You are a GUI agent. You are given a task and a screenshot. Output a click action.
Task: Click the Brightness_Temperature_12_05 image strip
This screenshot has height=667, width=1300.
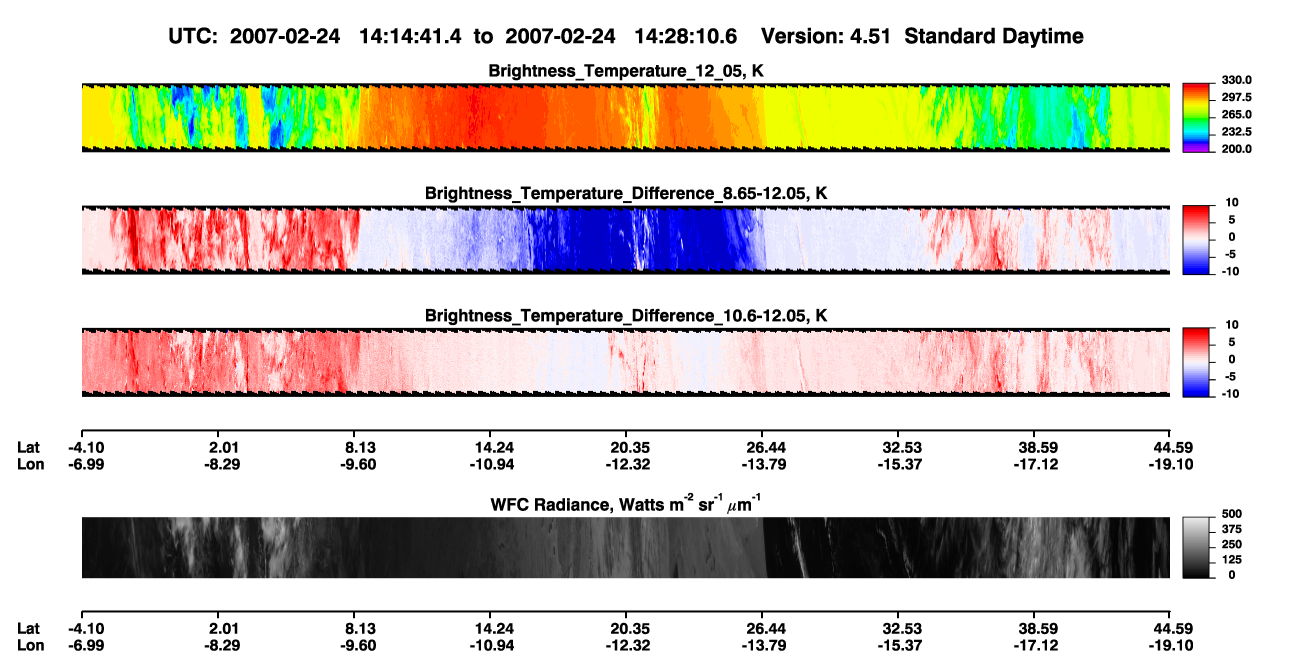click(625, 118)
